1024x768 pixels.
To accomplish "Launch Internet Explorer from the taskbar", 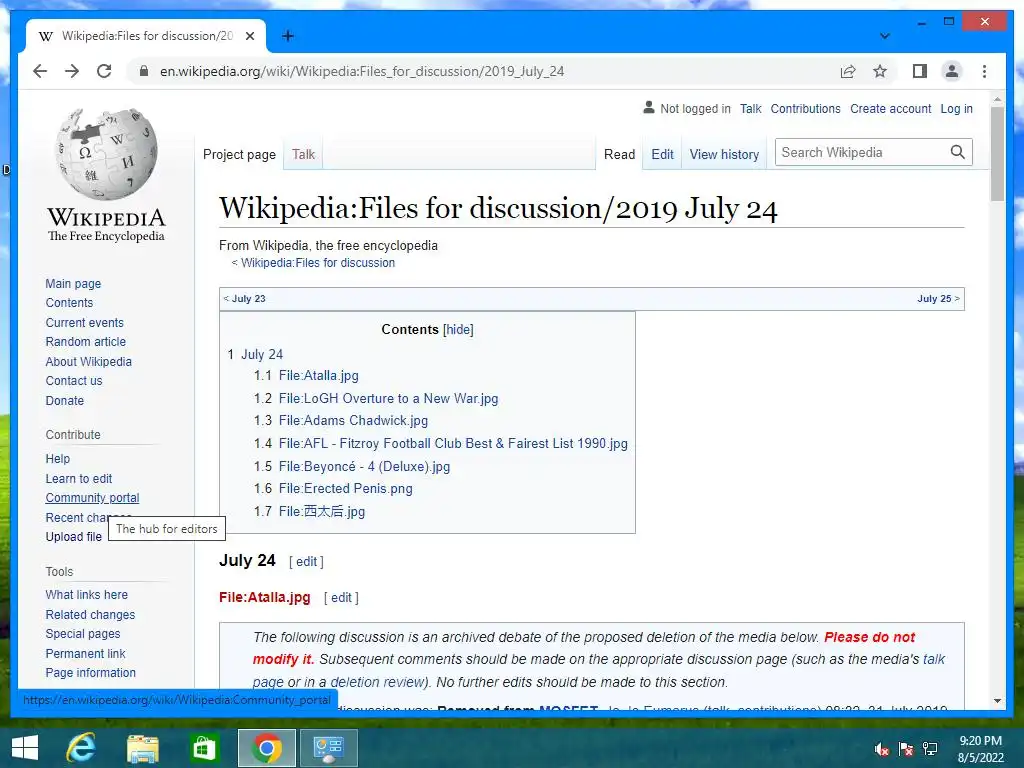I will click(x=81, y=748).
